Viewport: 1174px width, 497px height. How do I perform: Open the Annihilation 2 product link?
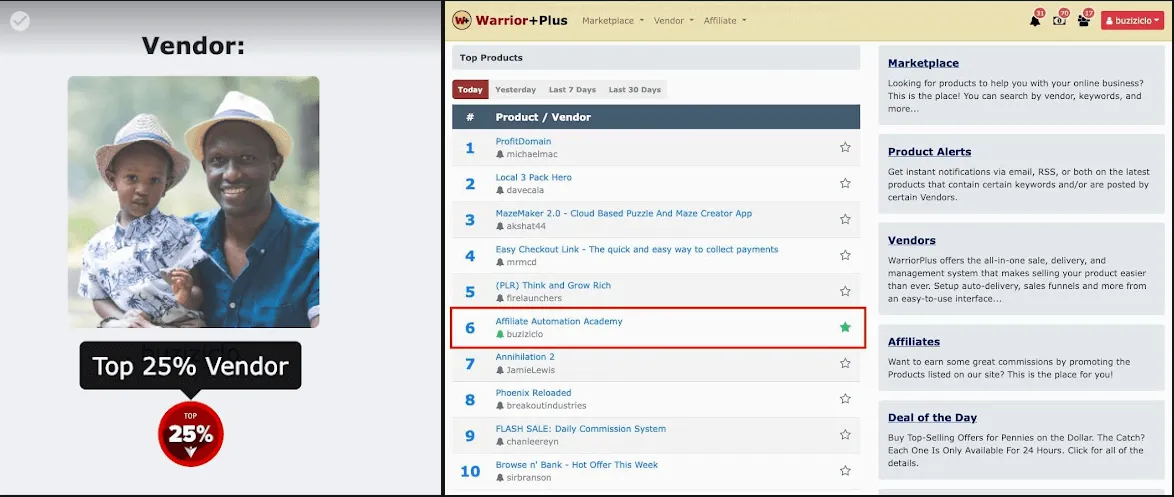coord(525,357)
